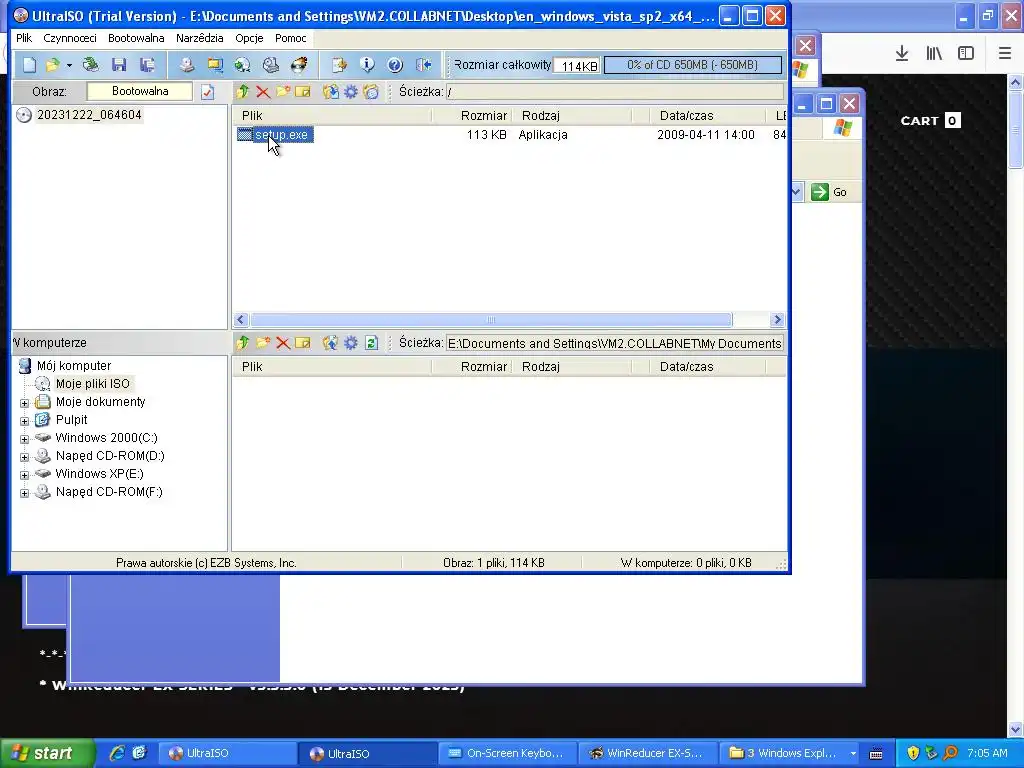Click the Open file folder icon
The width and height of the screenshot is (1024, 768).
[x=52, y=65]
